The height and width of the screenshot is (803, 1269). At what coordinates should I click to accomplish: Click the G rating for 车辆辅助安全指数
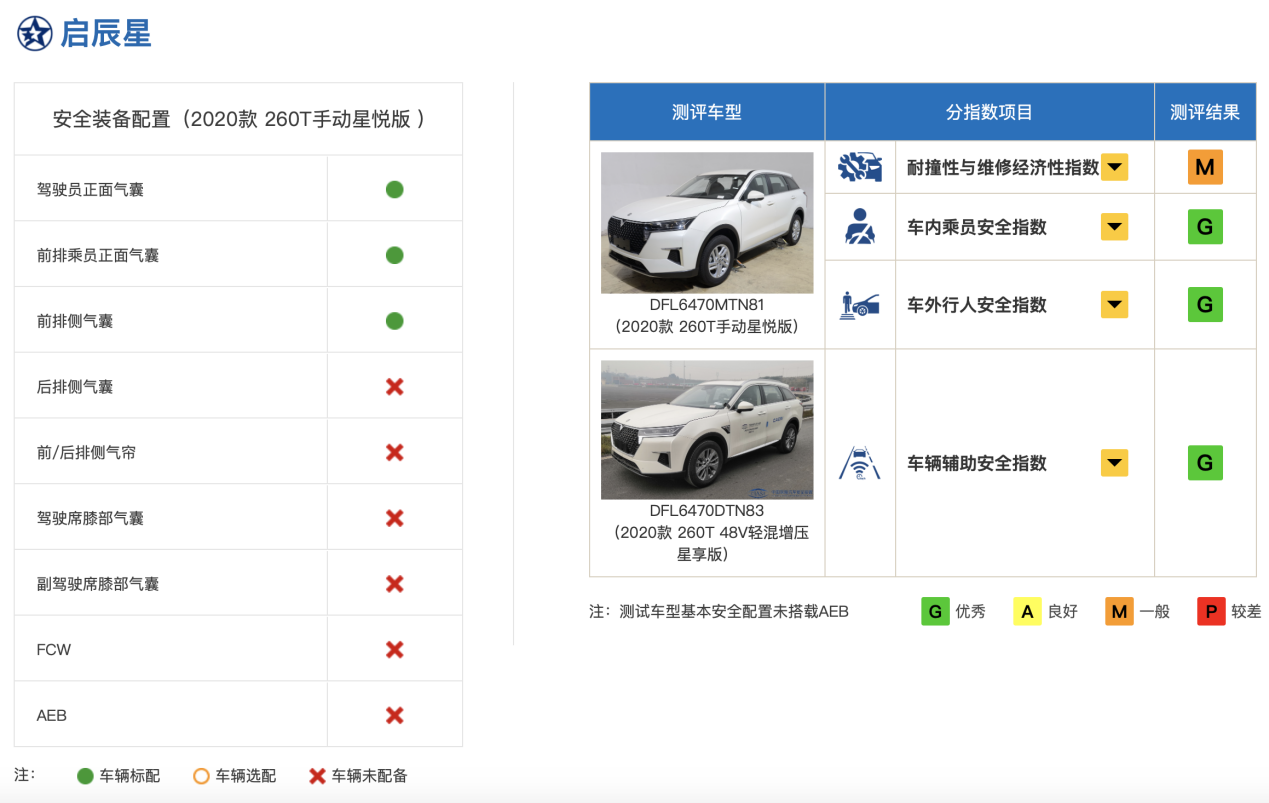point(1205,463)
